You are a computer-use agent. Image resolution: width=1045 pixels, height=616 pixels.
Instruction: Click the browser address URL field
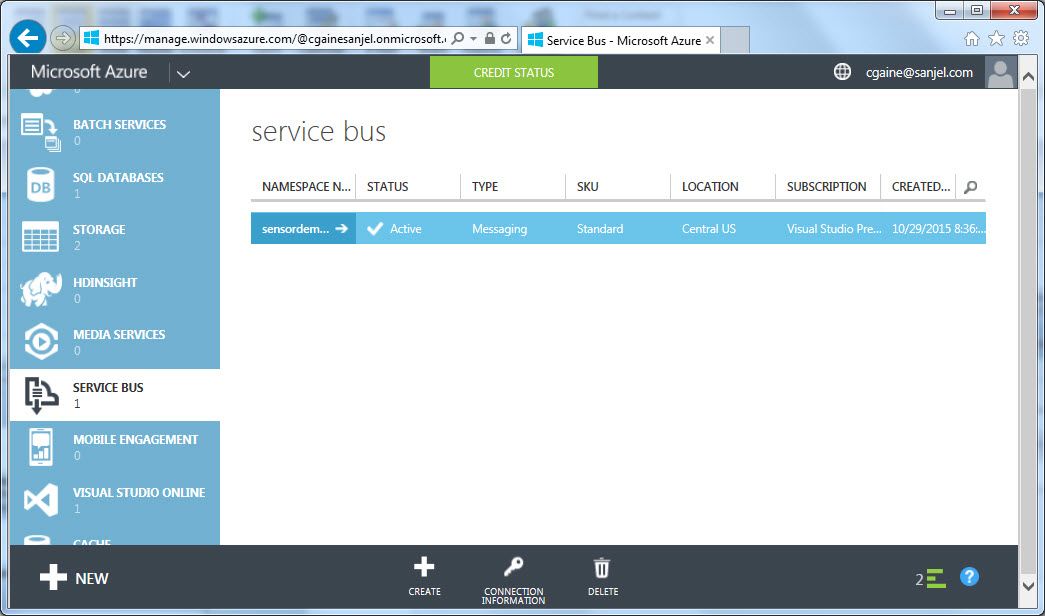coord(275,39)
